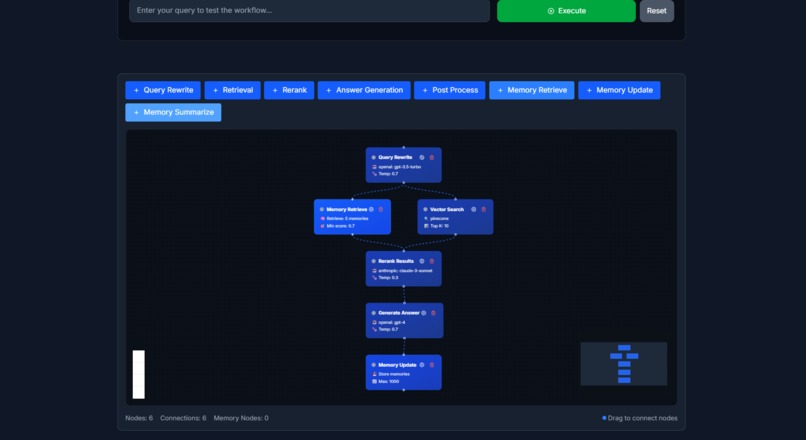This screenshot has width=806, height=440.
Task: Add an Answer Generation node
Action: (364, 90)
